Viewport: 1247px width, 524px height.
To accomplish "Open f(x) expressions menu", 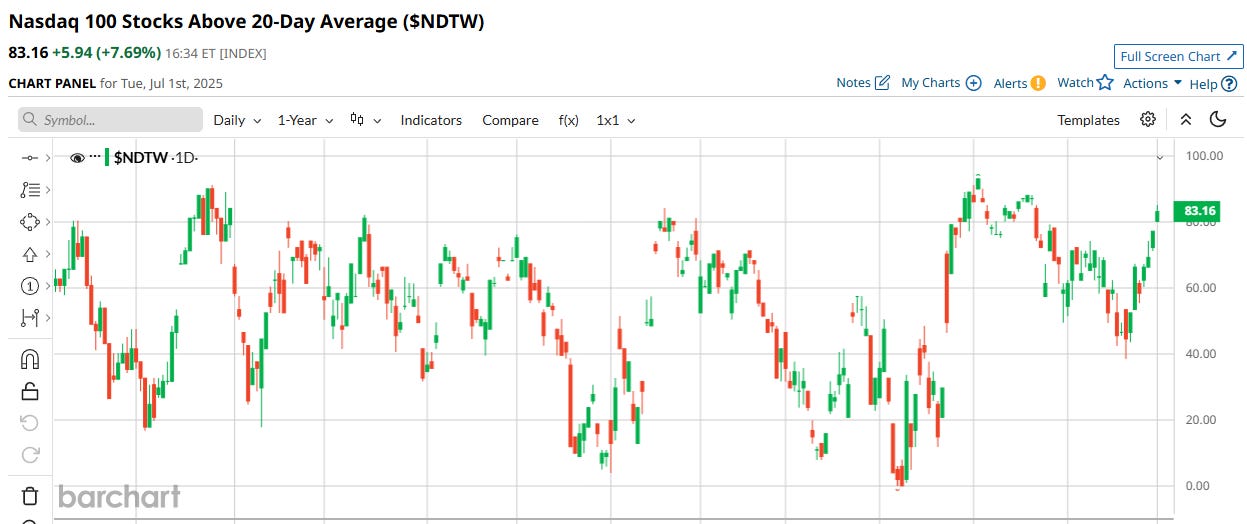I will point(568,120).
